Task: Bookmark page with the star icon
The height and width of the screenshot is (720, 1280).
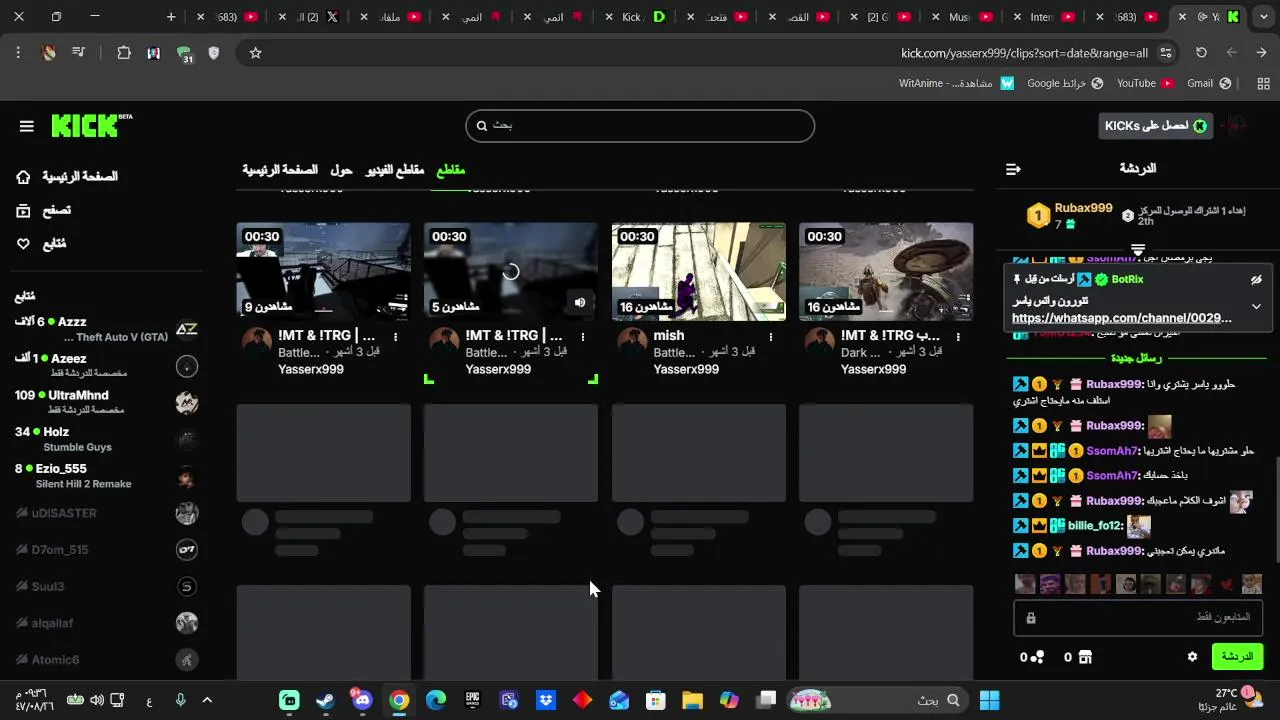Action: point(255,53)
